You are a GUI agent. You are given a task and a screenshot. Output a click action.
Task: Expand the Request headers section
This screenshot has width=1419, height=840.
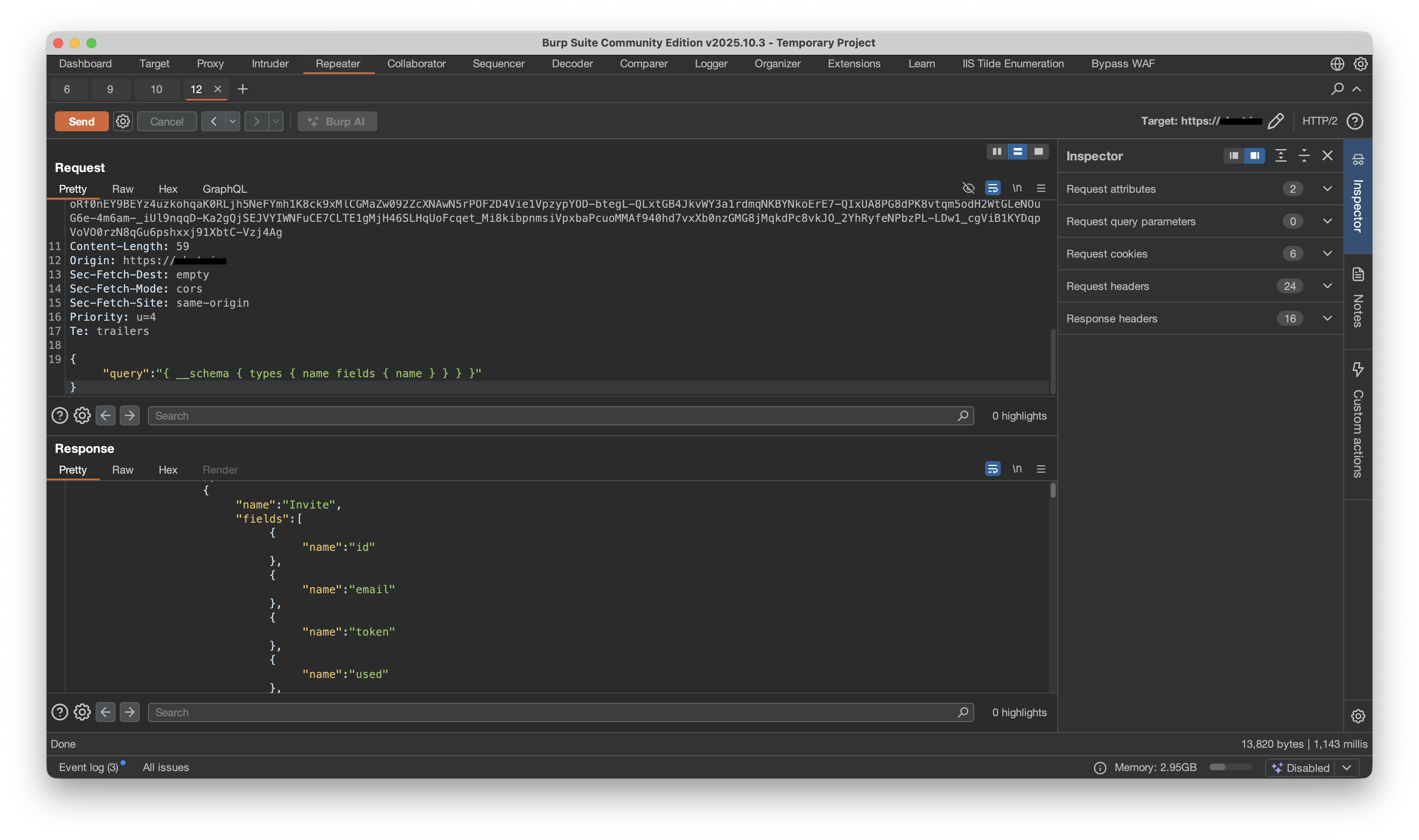[1327, 286]
